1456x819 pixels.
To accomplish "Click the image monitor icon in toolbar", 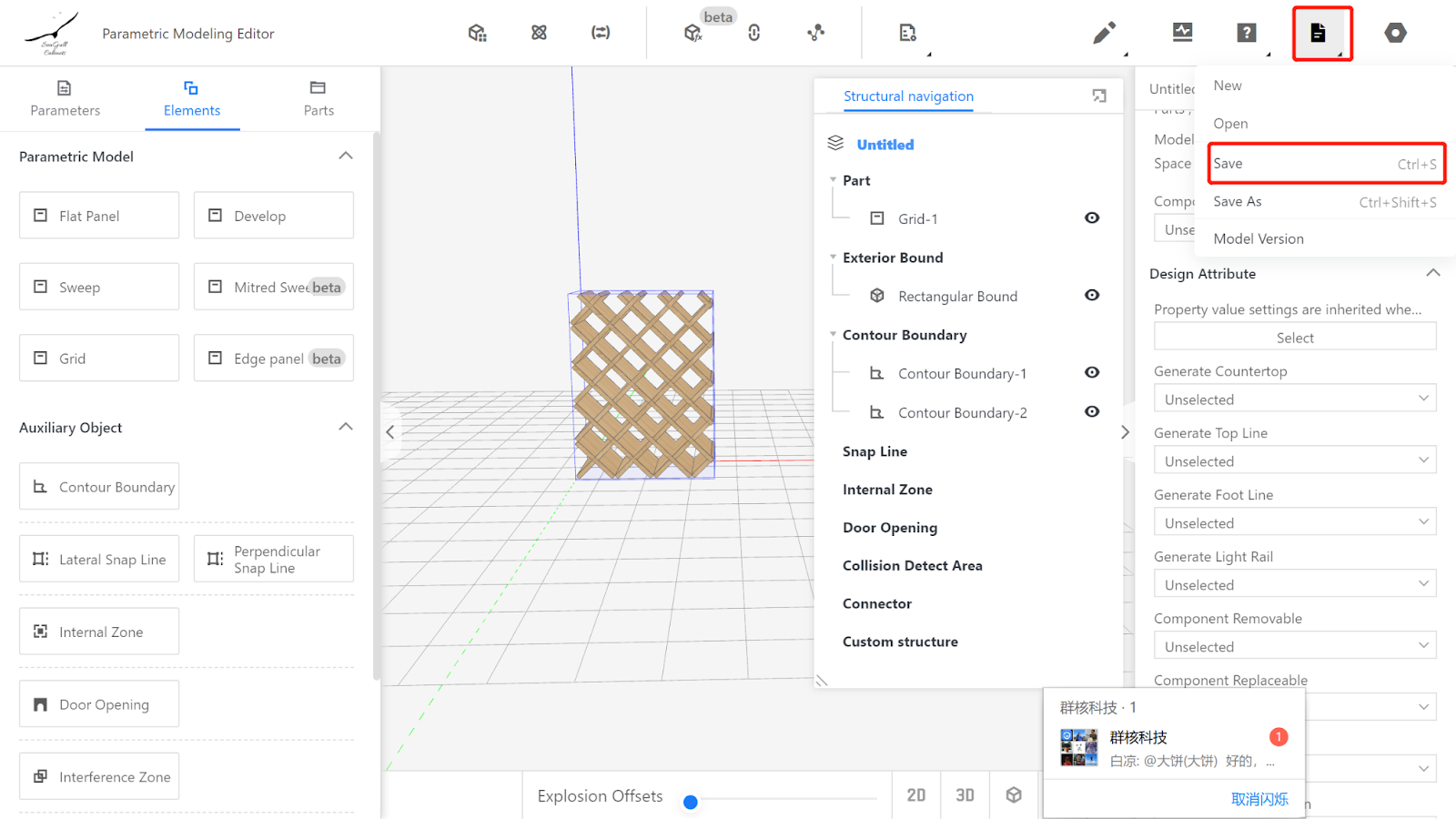I will point(1182,34).
